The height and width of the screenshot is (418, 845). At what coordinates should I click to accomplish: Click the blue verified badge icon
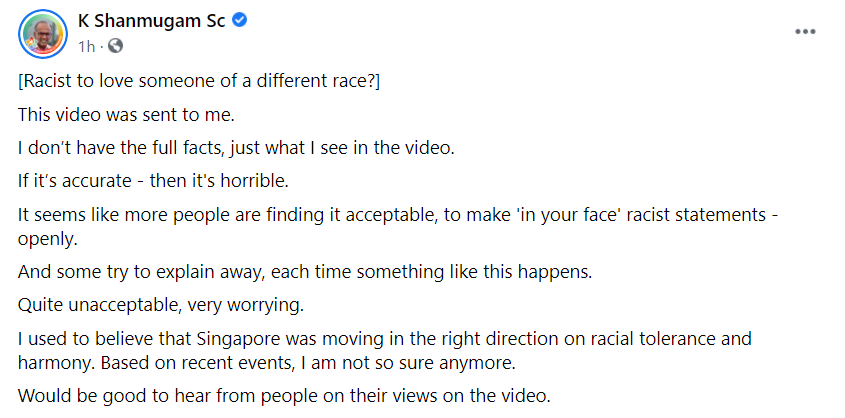click(240, 21)
